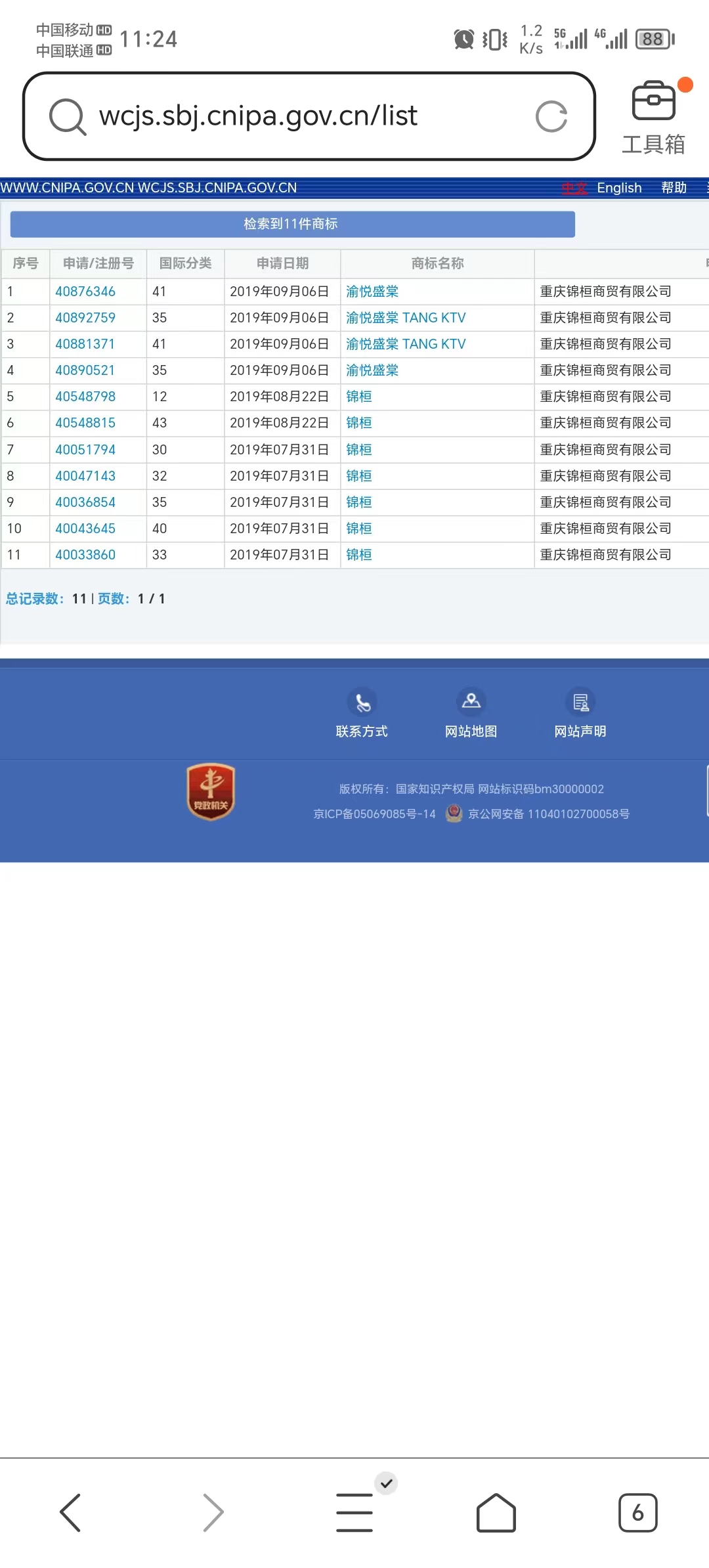Open the 工具箱 toolbox

point(654,118)
